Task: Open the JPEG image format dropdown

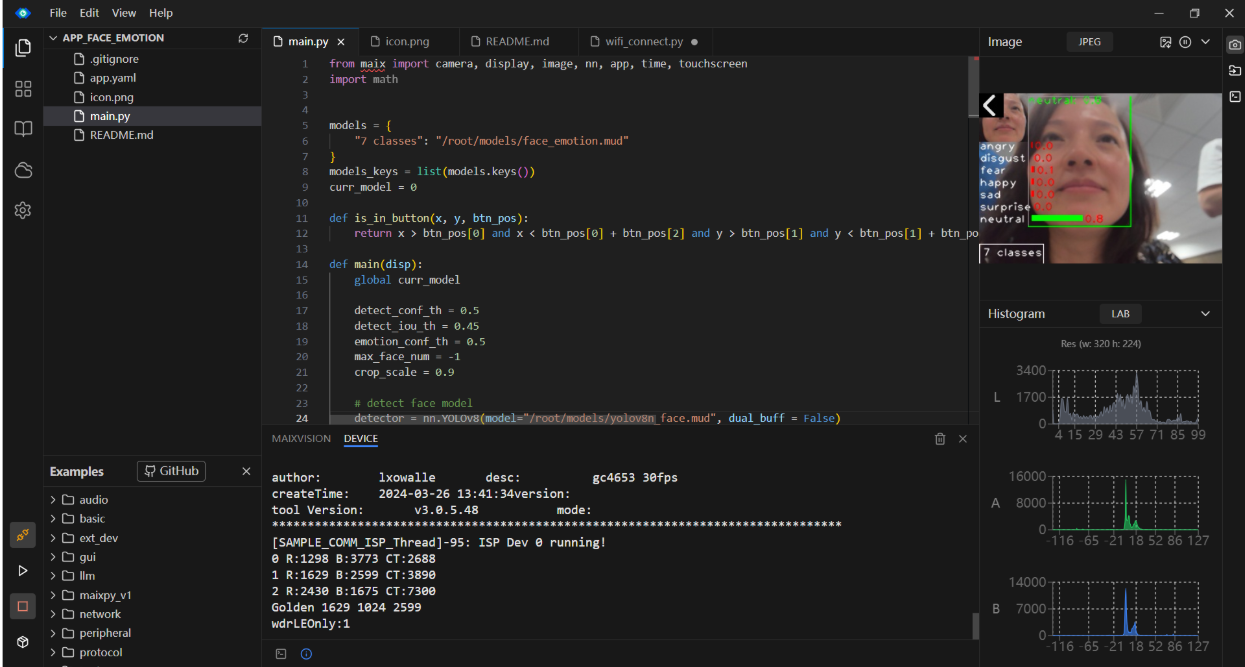Action: pos(1089,42)
